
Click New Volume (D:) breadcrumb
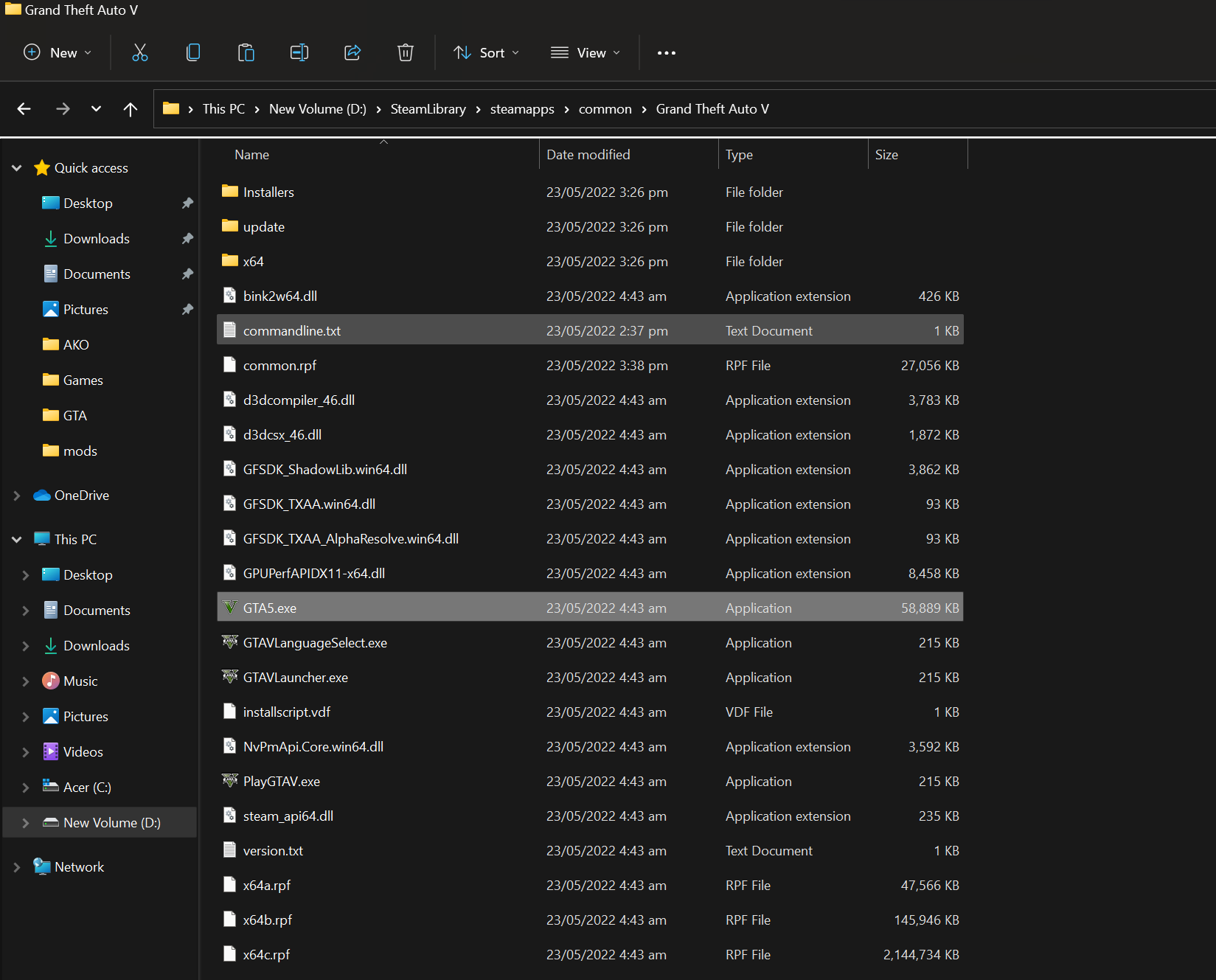pyautogui.click(x=318, y=109)
